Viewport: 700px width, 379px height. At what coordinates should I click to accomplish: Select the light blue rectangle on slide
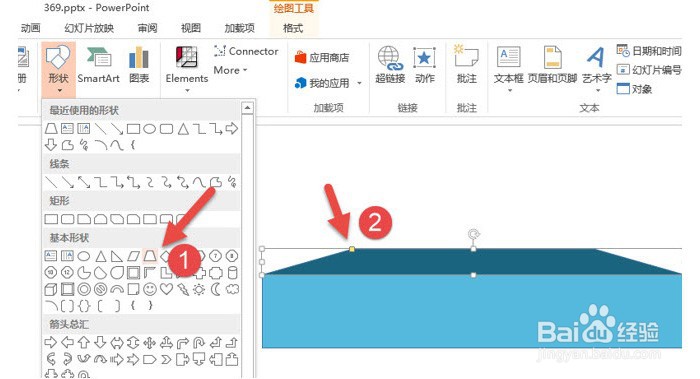click(x=471, y=311)
